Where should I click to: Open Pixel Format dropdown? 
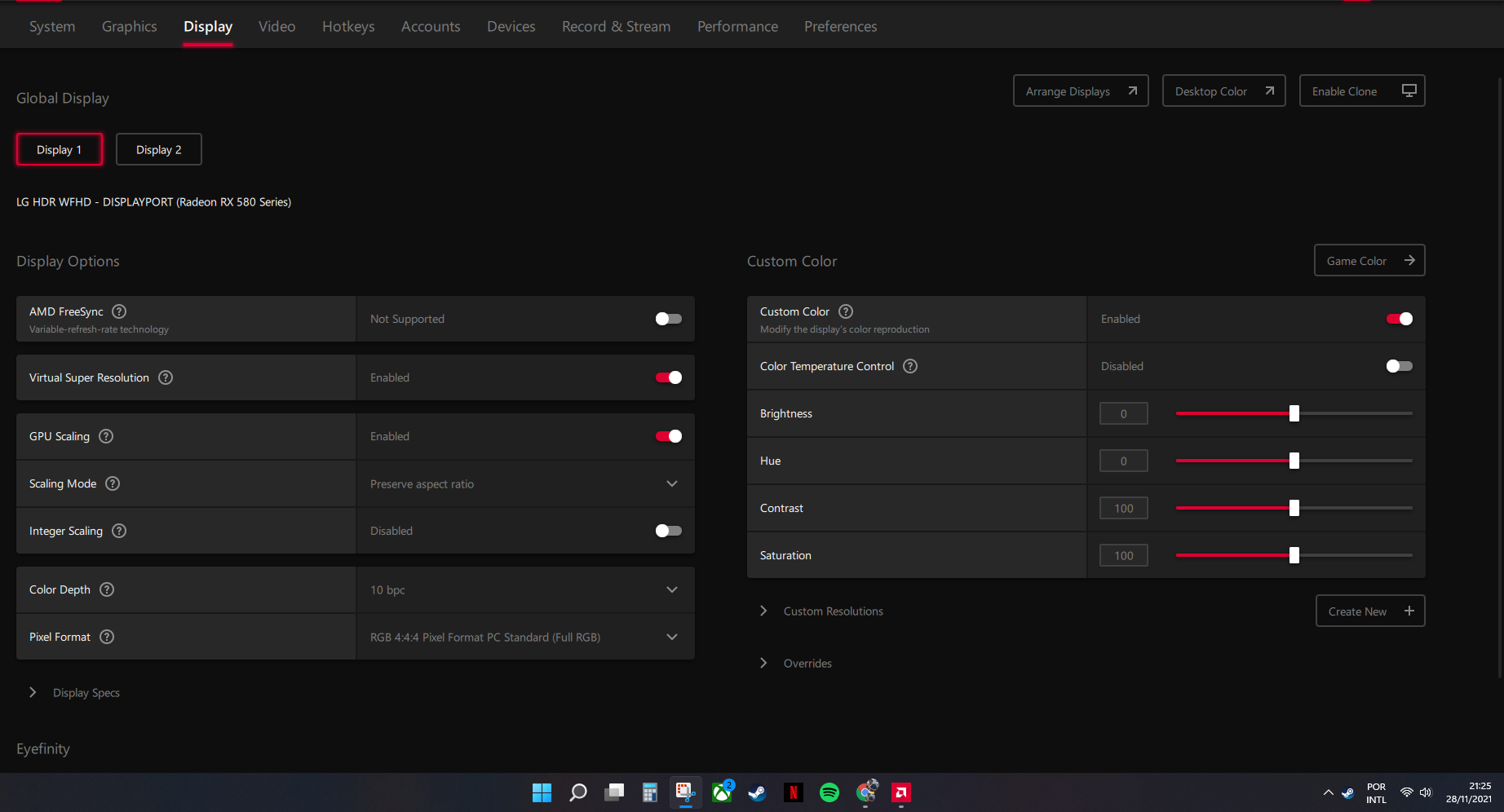(525, 637)
